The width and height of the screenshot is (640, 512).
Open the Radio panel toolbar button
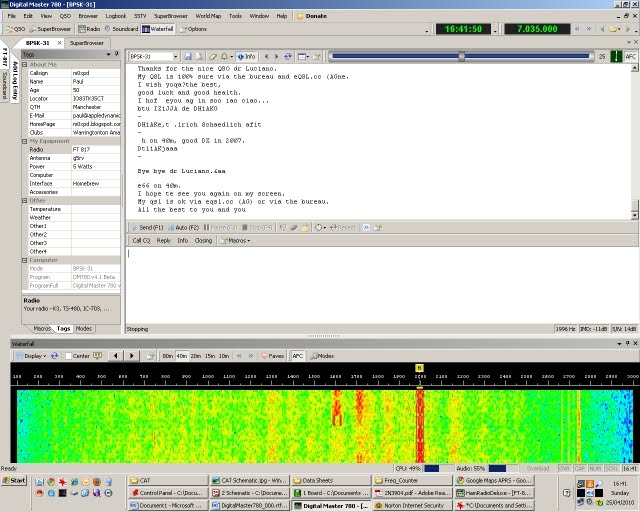pos(89,29)
